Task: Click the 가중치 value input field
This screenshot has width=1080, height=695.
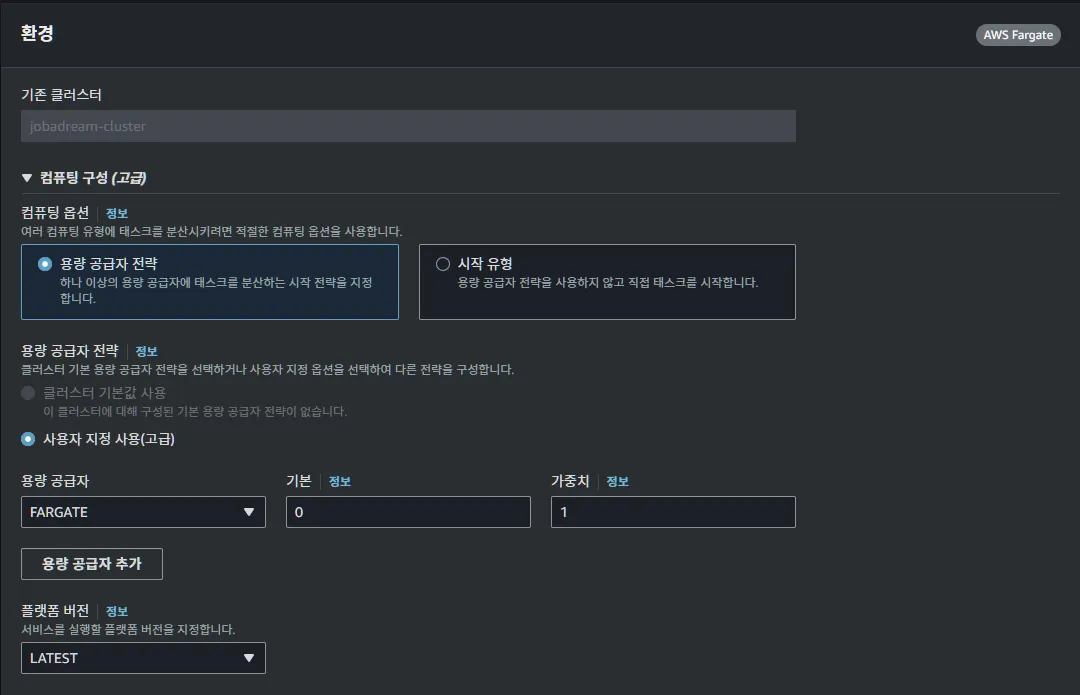Action: point(673,512)
